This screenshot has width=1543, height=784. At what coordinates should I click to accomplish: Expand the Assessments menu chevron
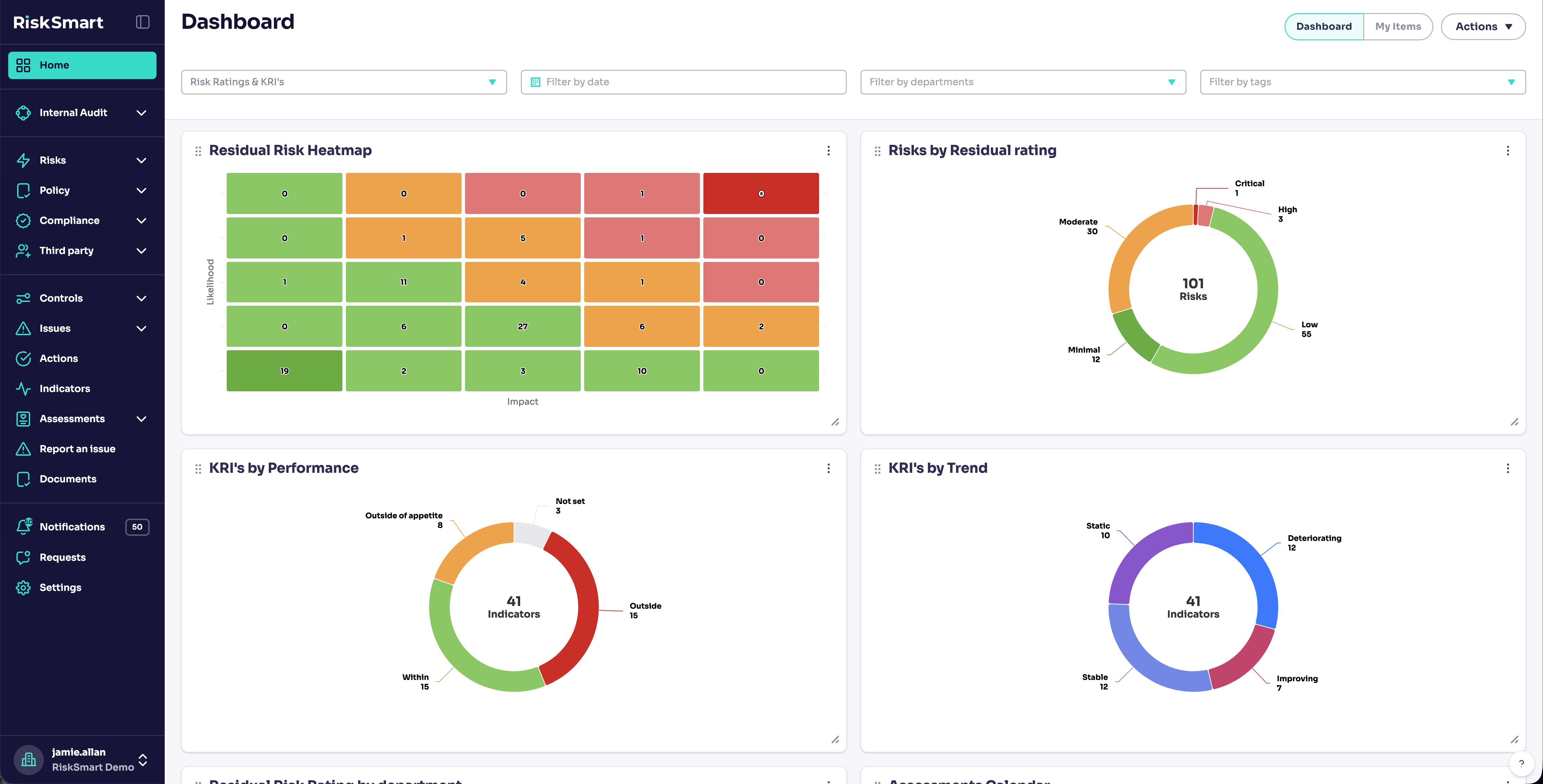tap(141, 419)
